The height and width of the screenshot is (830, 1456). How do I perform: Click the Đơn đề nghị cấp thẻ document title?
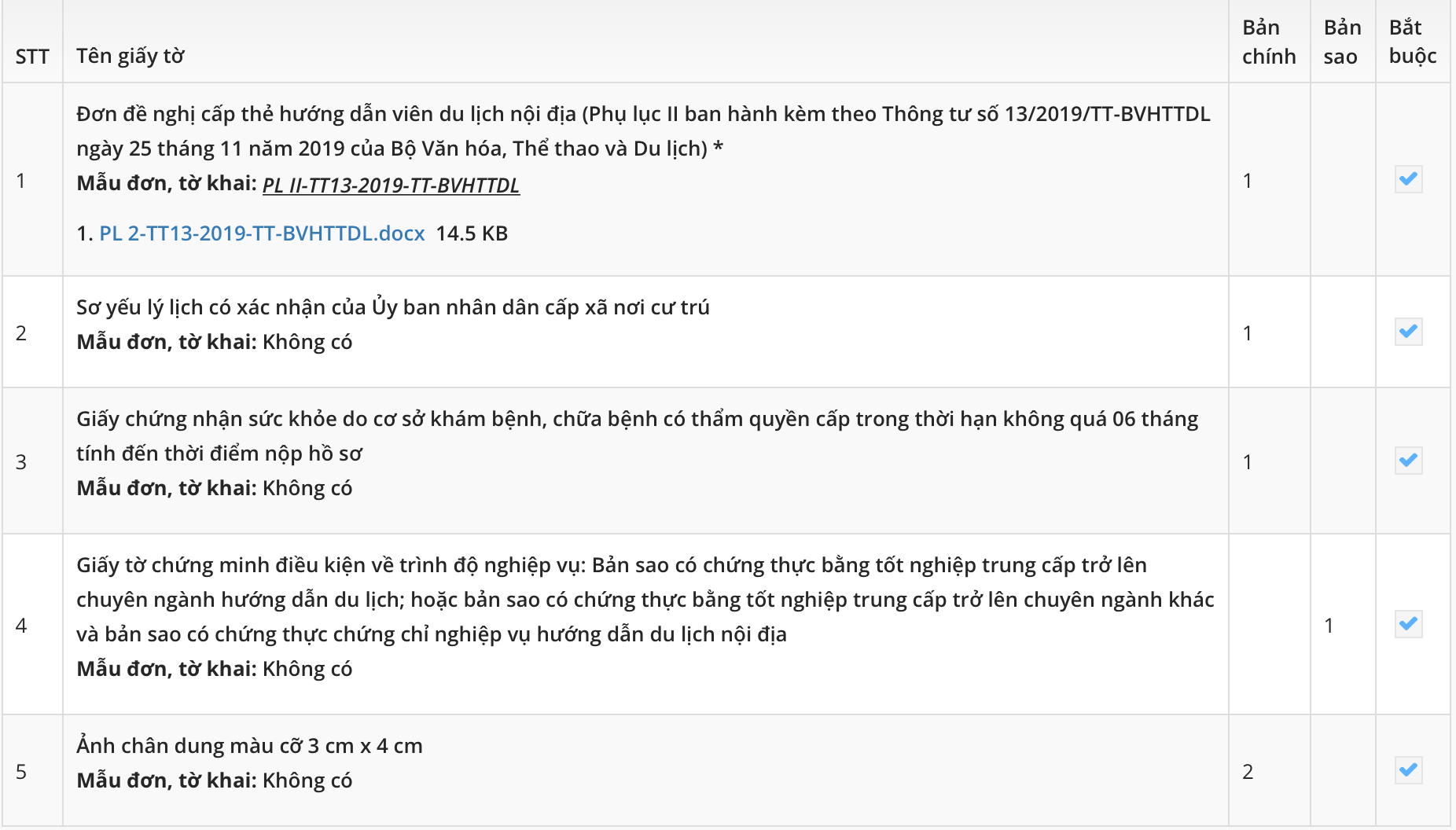click(x=642, y=115)
